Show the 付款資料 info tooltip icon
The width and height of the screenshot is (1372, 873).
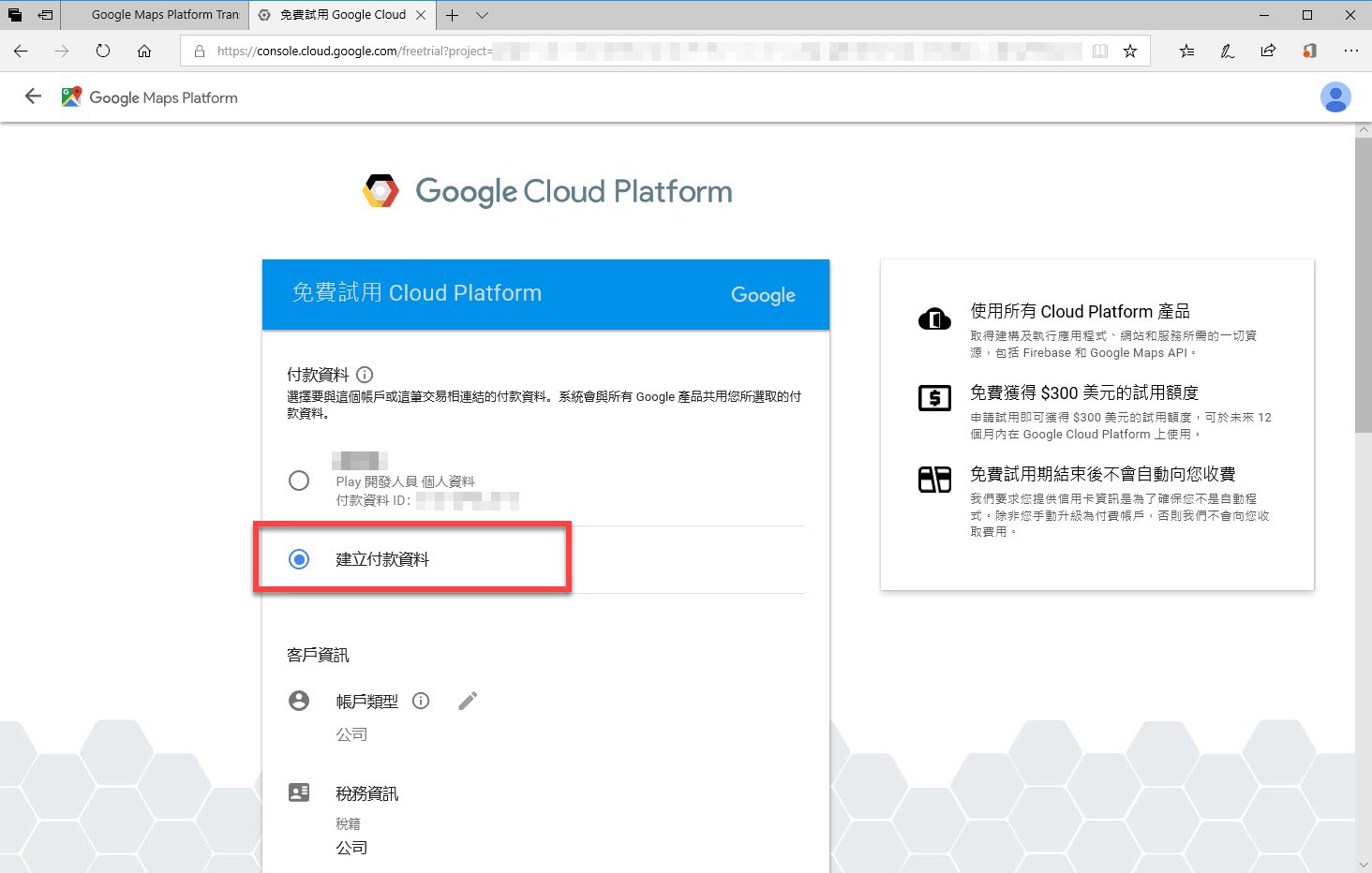365,375
